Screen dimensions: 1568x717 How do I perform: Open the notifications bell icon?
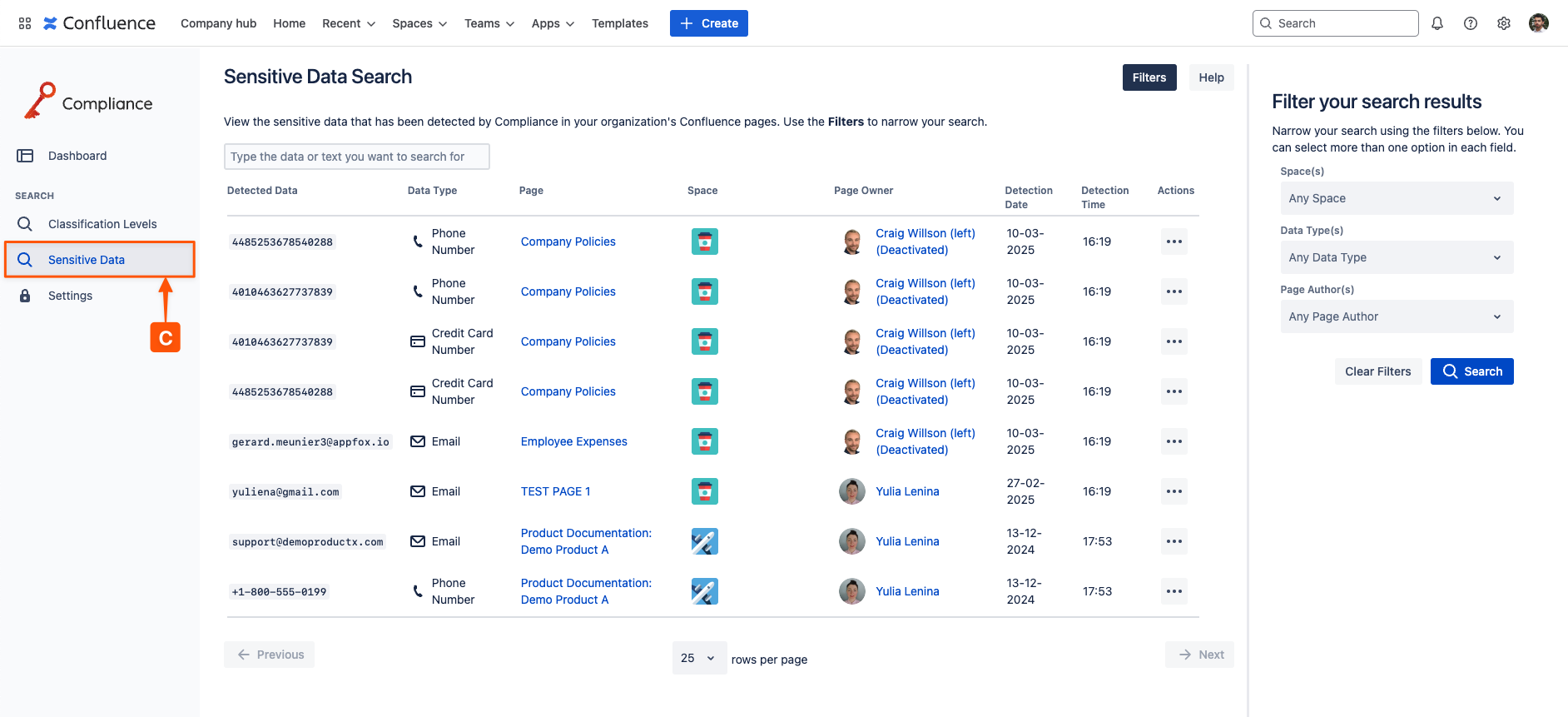coord(1437,23)
